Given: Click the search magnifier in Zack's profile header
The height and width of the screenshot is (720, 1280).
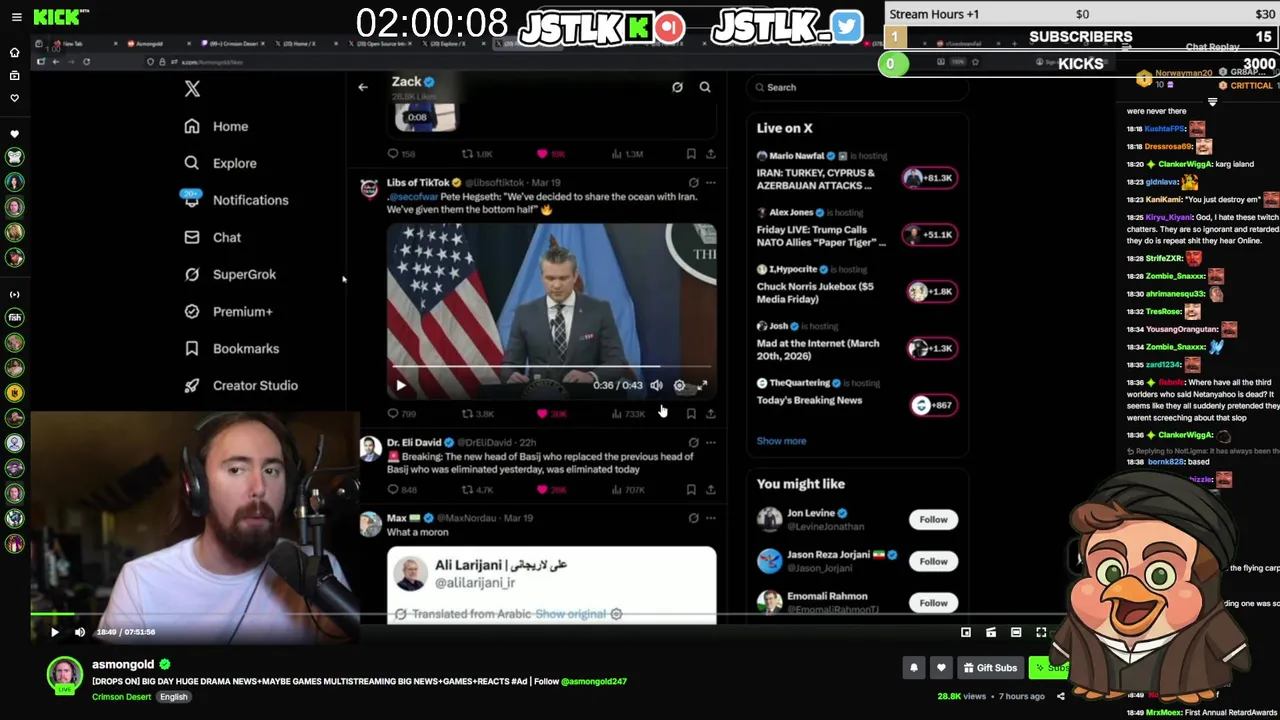Looking at the screenshot, I should pyautogui.click(x=705, y=87).
